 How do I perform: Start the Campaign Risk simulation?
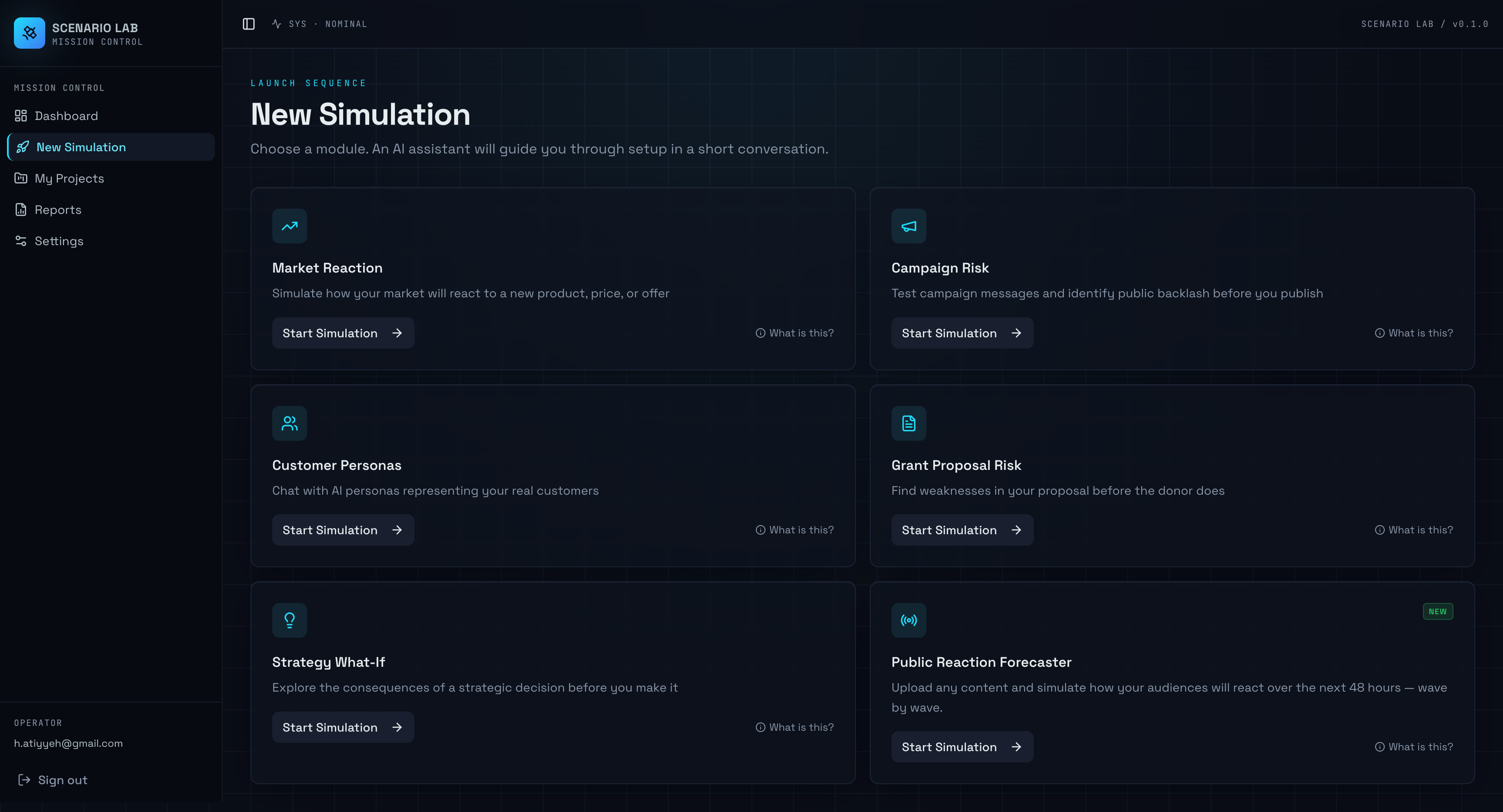[962, 333]
